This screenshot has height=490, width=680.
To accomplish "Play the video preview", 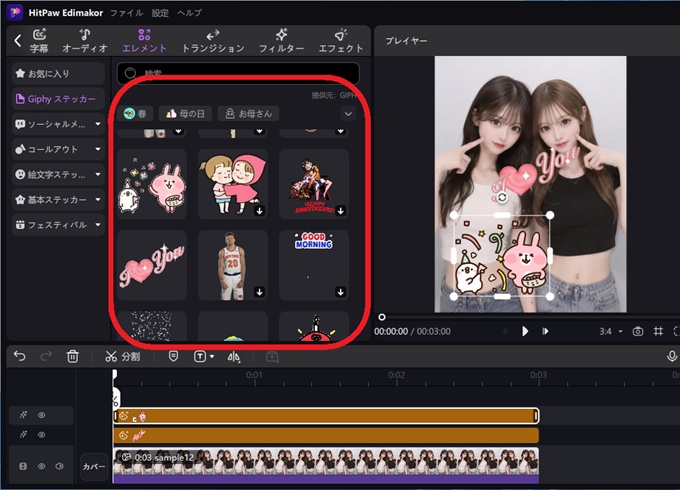I will (x=525, y=331).
